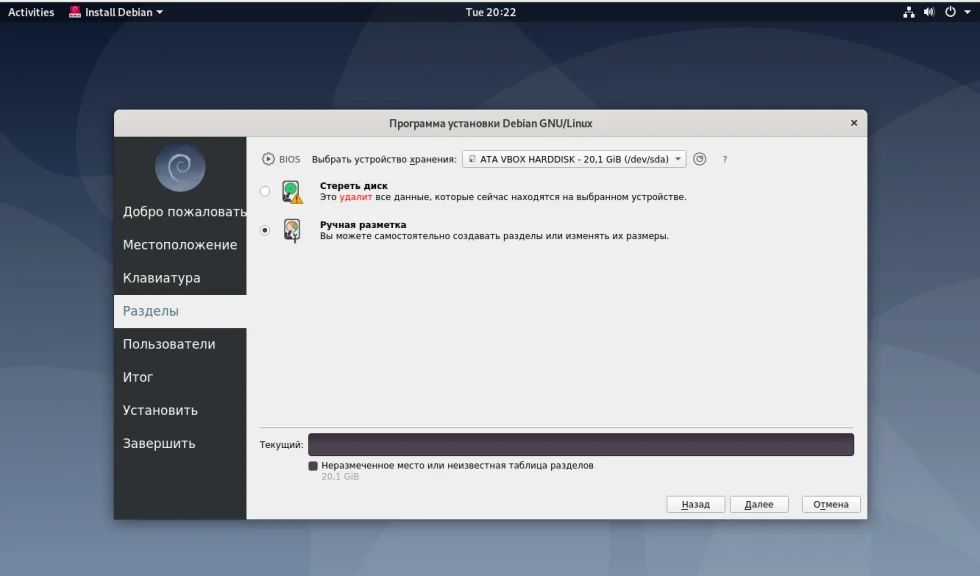980x576 pixels.
Task: Open the Activities overview
Action: (31, 12)
